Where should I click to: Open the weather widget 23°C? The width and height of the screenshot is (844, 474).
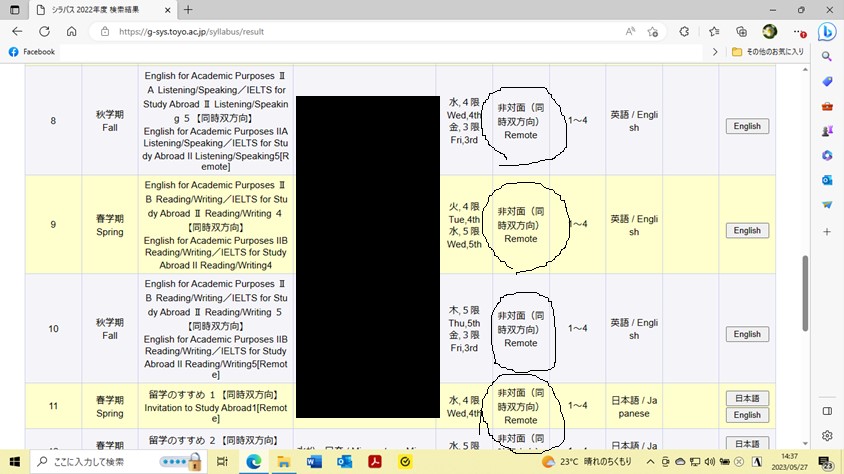(x=587, y=462)
